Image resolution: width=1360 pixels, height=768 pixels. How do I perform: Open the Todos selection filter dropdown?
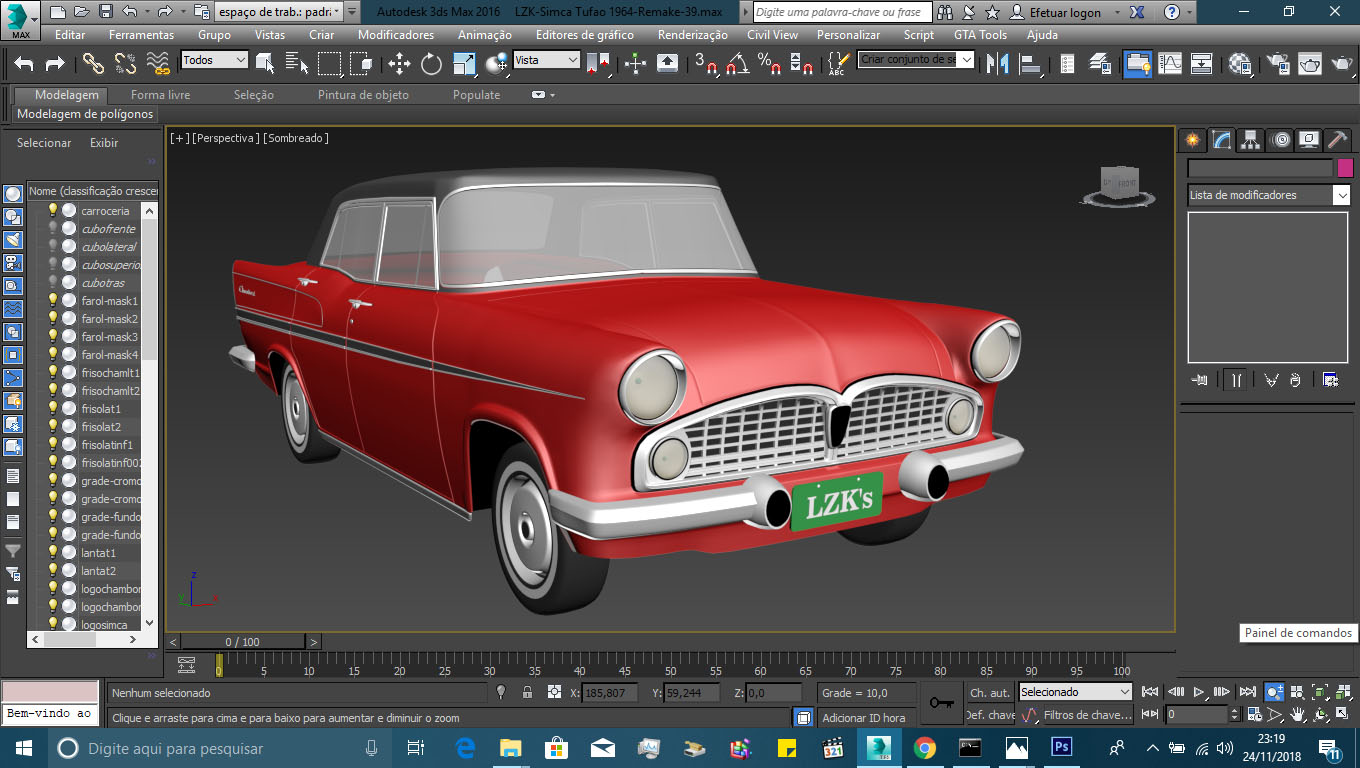214,60
